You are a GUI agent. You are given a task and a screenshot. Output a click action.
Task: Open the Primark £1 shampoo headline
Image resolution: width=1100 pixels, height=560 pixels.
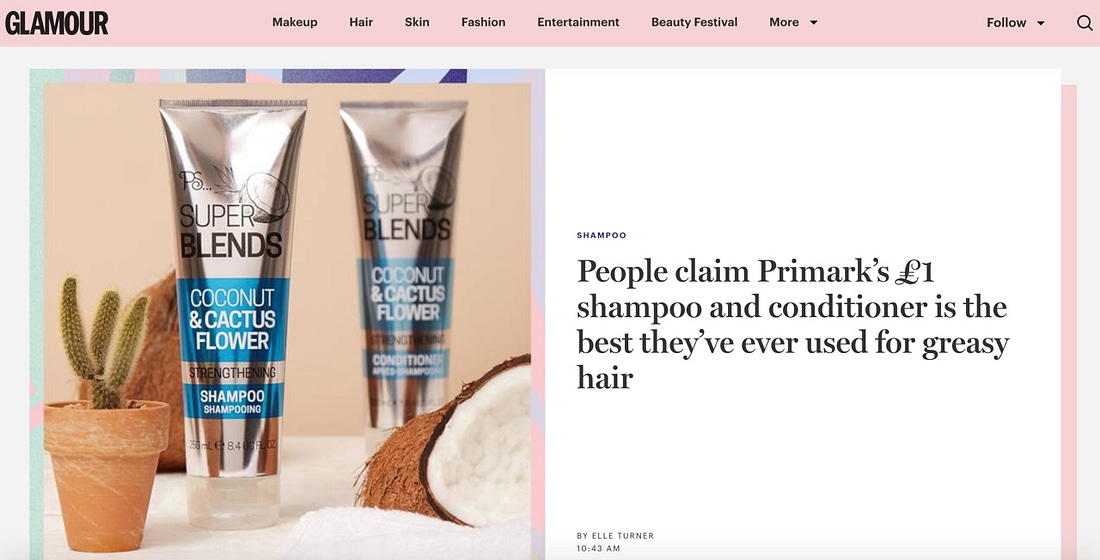(x=792, y=324)
